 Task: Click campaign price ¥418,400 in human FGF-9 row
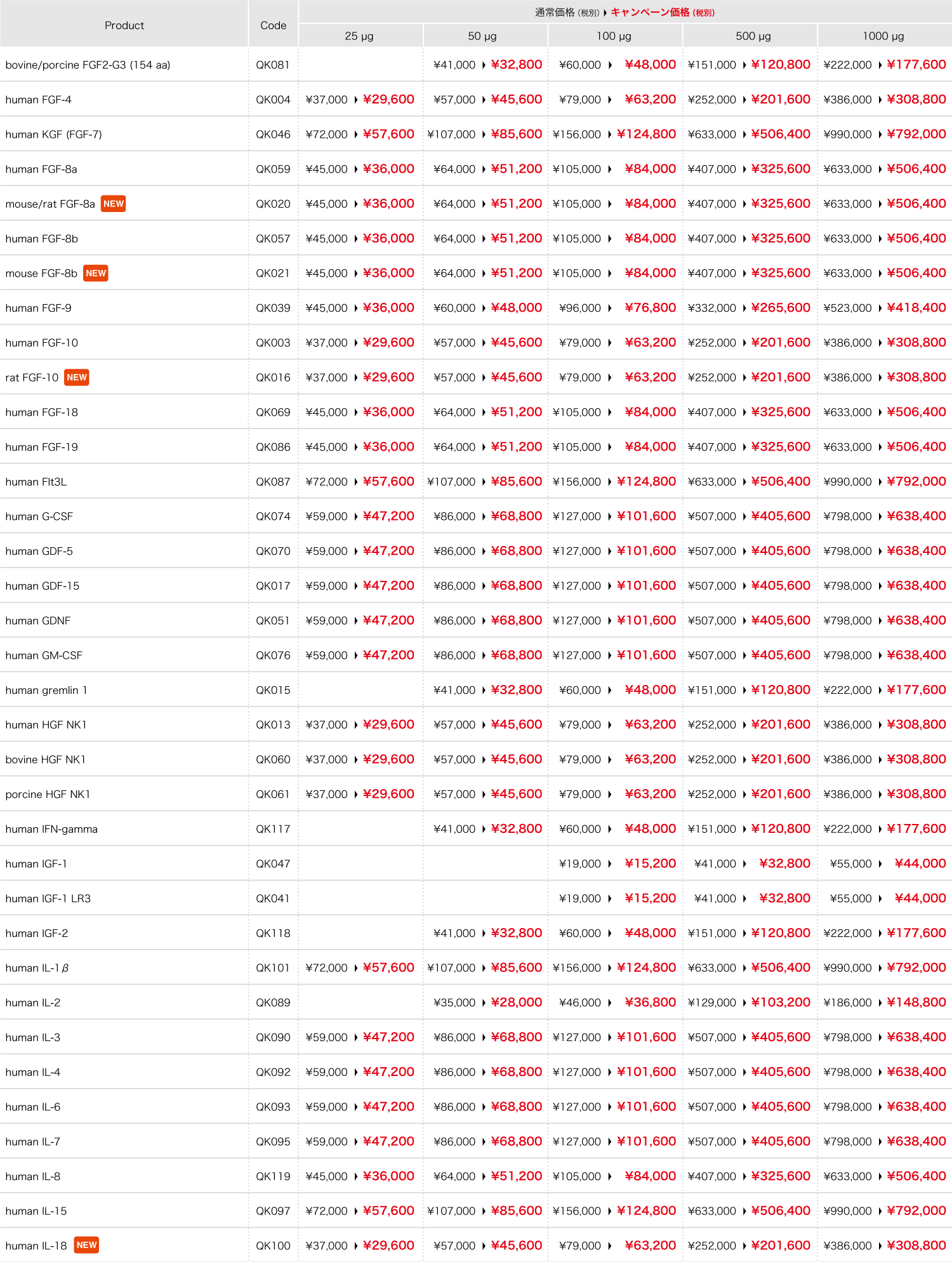coord(916,308)
